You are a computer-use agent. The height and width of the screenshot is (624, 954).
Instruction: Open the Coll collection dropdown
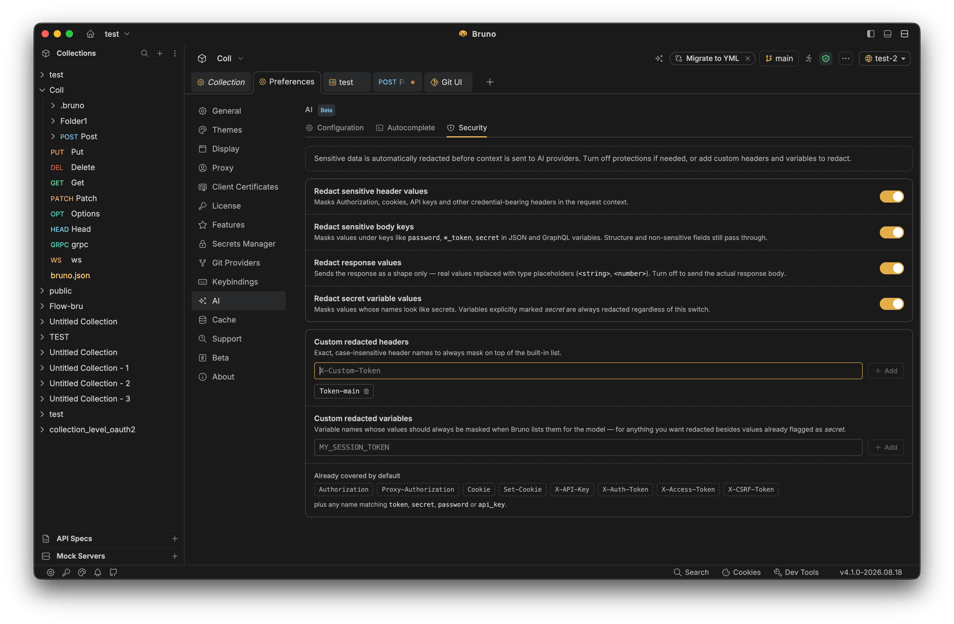tap(230, 58)
